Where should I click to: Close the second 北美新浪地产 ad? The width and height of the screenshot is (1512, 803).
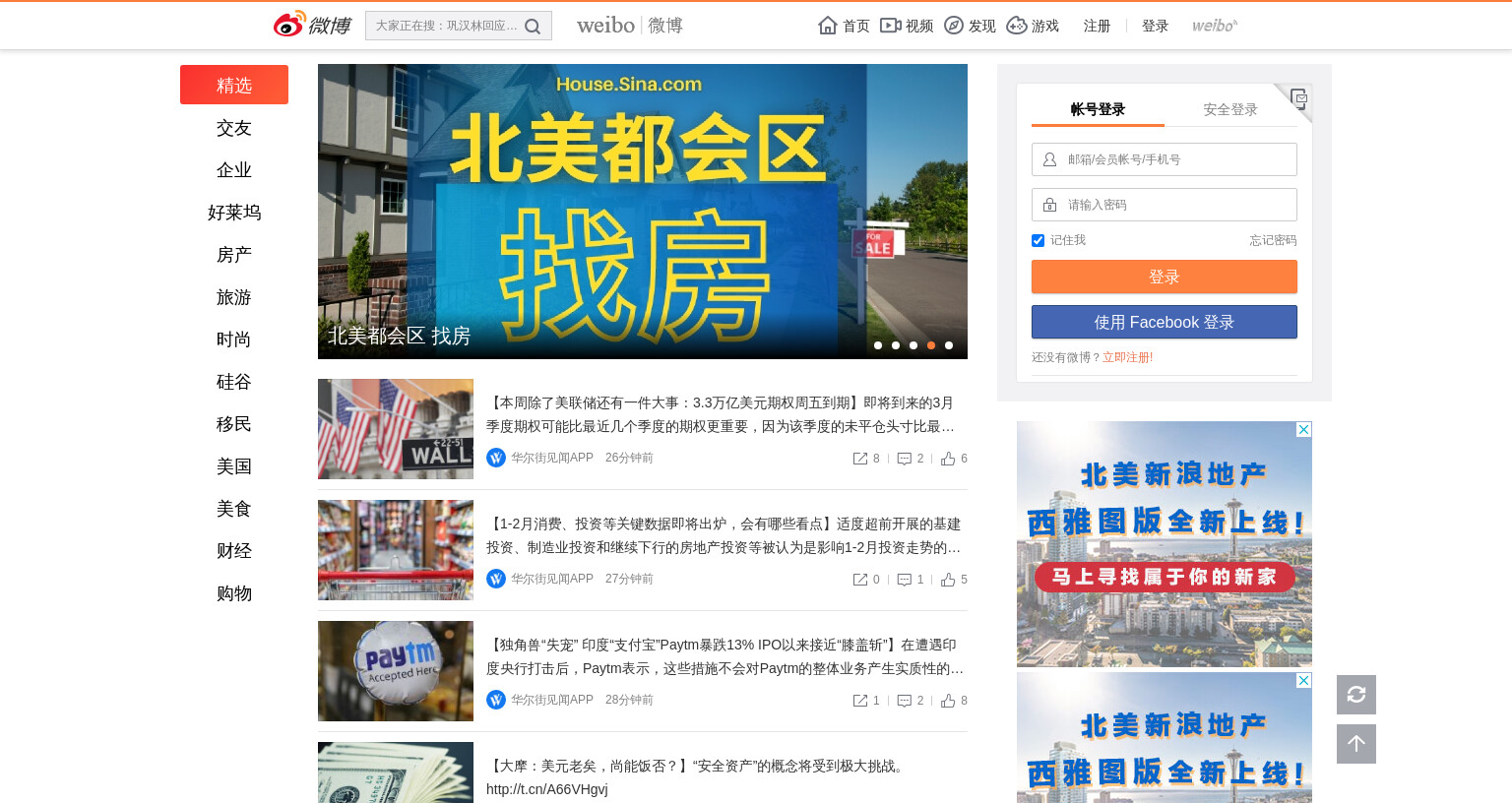(x=1303, y=681)
